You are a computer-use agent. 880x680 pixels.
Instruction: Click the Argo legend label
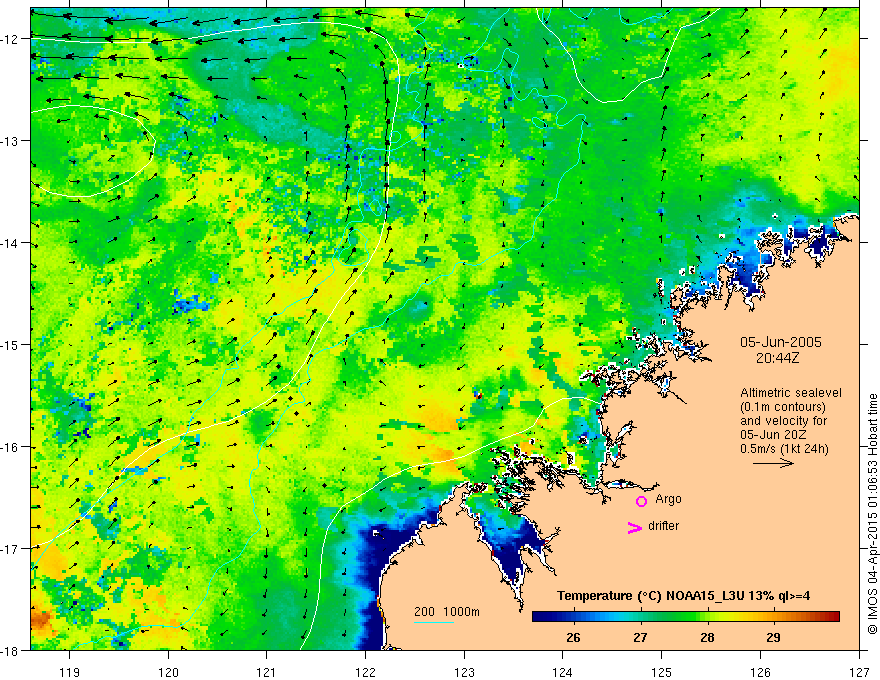(668, 499)
